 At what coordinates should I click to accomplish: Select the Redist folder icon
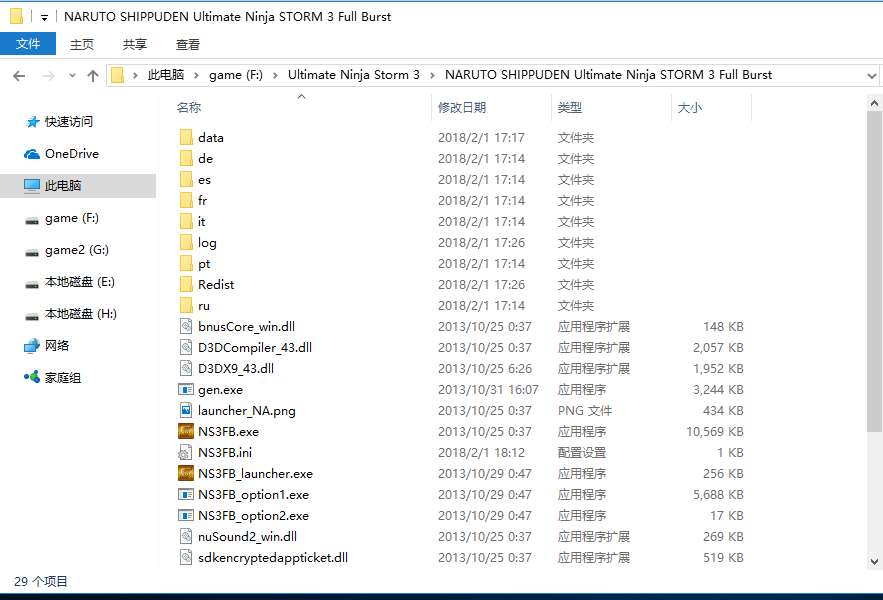(x=186, y=285)
